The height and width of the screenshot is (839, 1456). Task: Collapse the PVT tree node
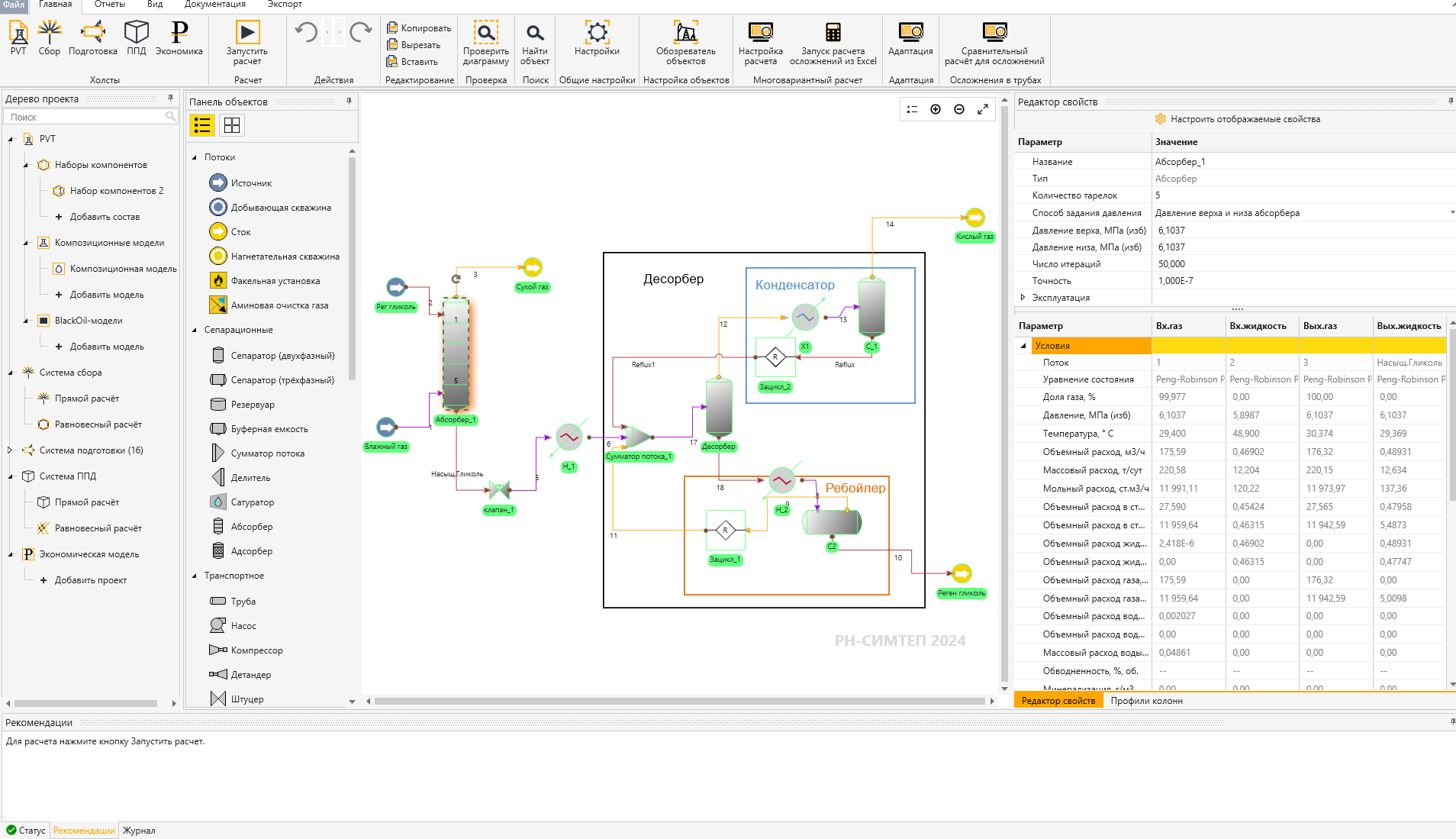click(x=11, y=139)
